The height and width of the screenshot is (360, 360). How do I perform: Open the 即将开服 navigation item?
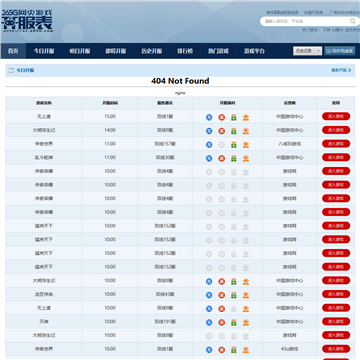pos(116,51)
